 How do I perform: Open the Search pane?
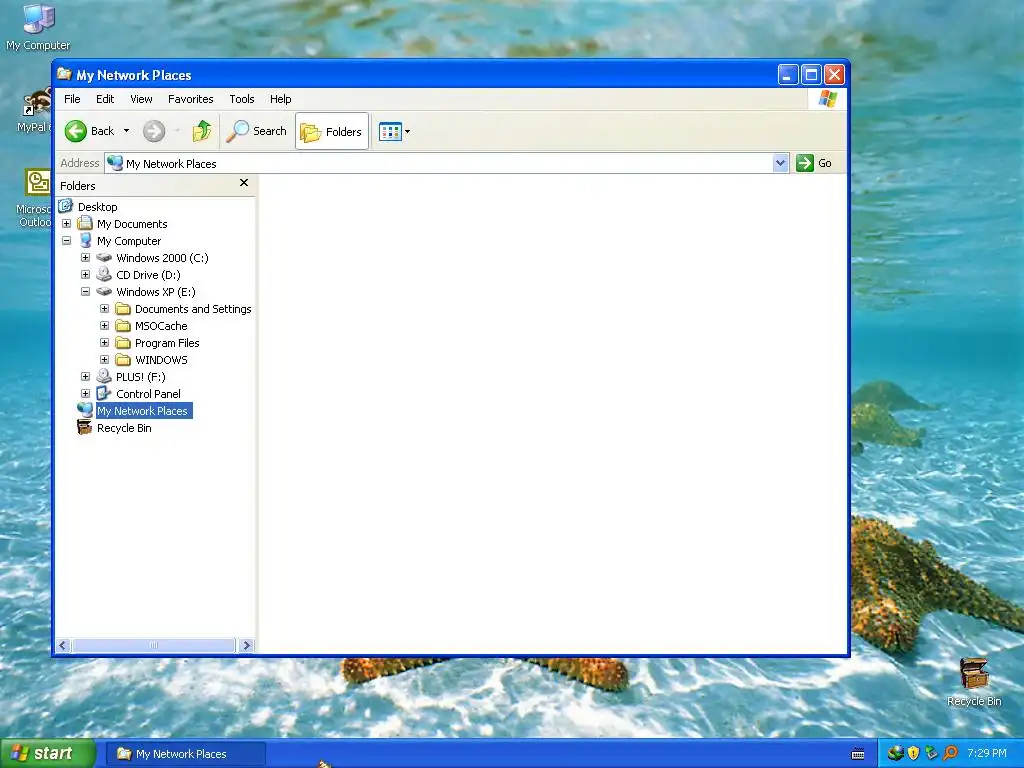click(257, 131)
